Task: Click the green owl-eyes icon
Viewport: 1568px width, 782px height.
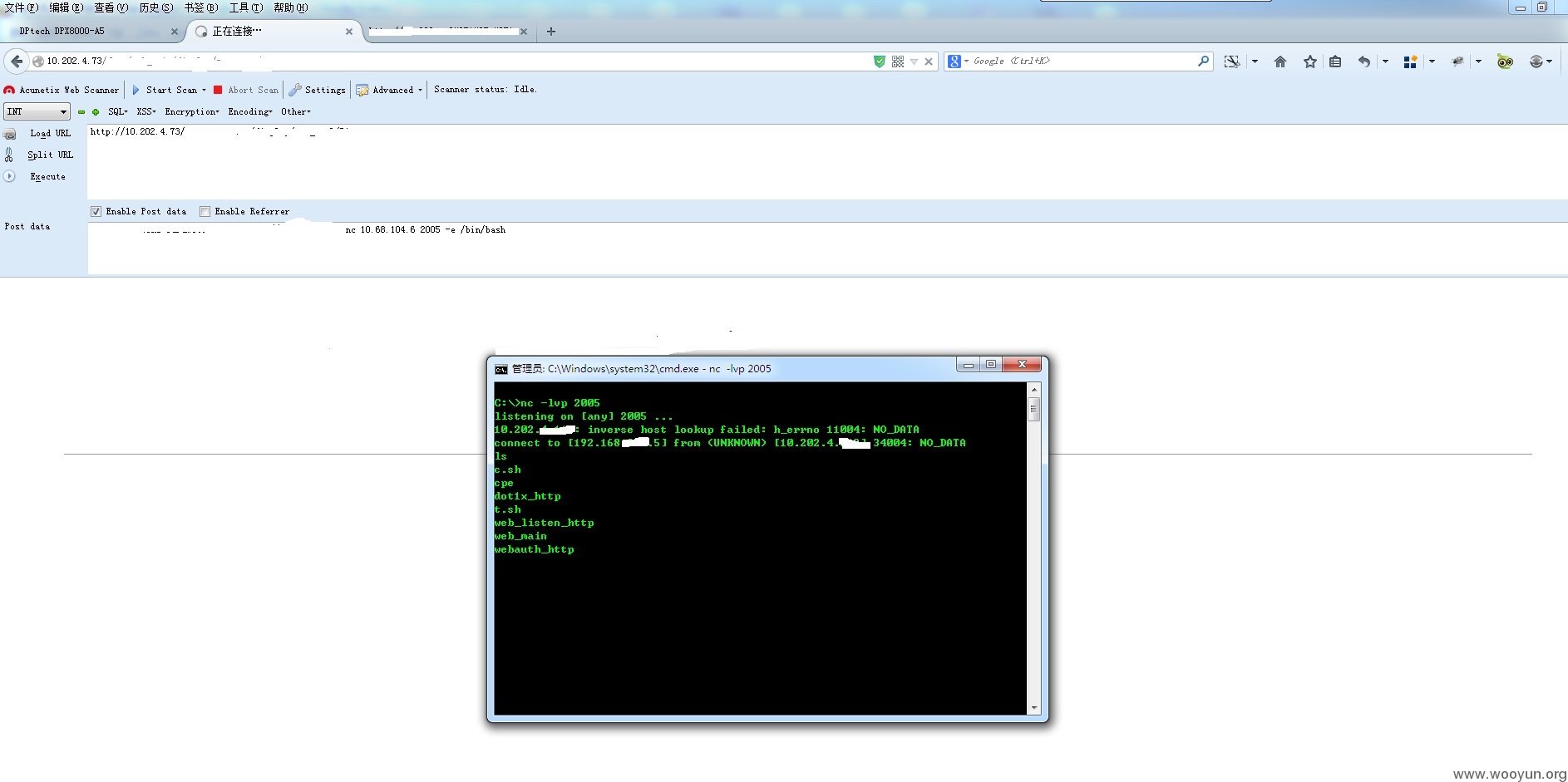Action: coord(1505,61)
